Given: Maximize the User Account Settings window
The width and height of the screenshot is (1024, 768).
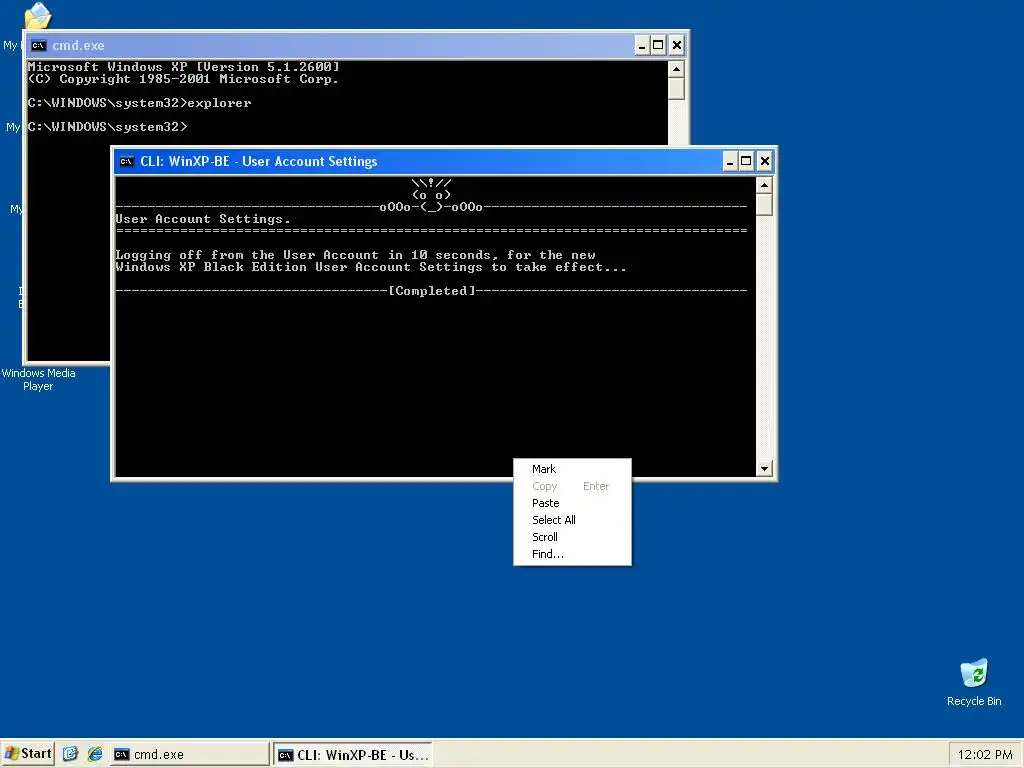Looking at the screenshot, I should 746,161.
